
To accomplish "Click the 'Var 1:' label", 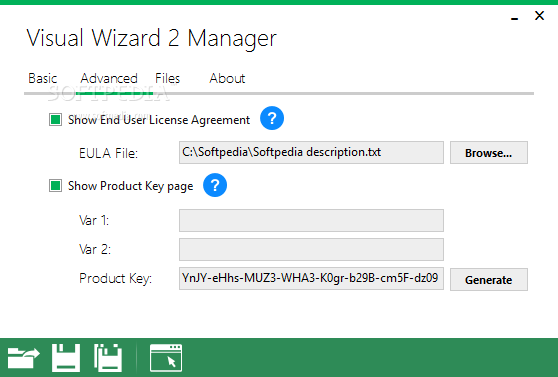I will click(x=94, y=220).
